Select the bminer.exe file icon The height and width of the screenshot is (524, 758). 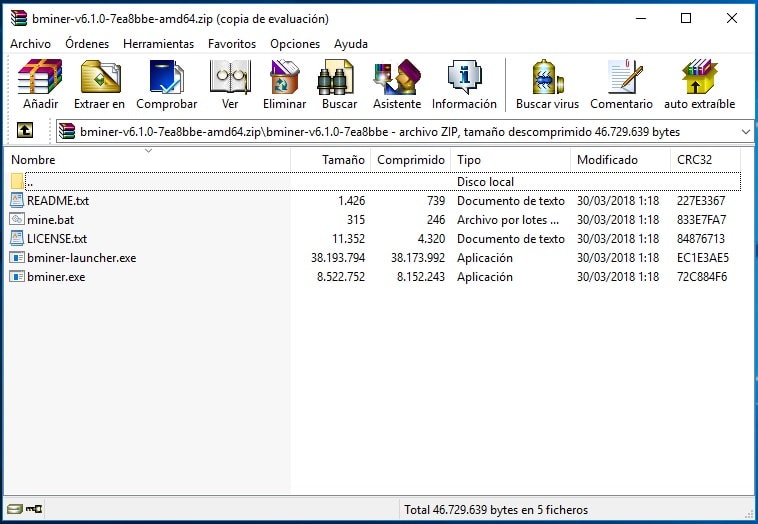pyautogui.click(x=16, y=277)
